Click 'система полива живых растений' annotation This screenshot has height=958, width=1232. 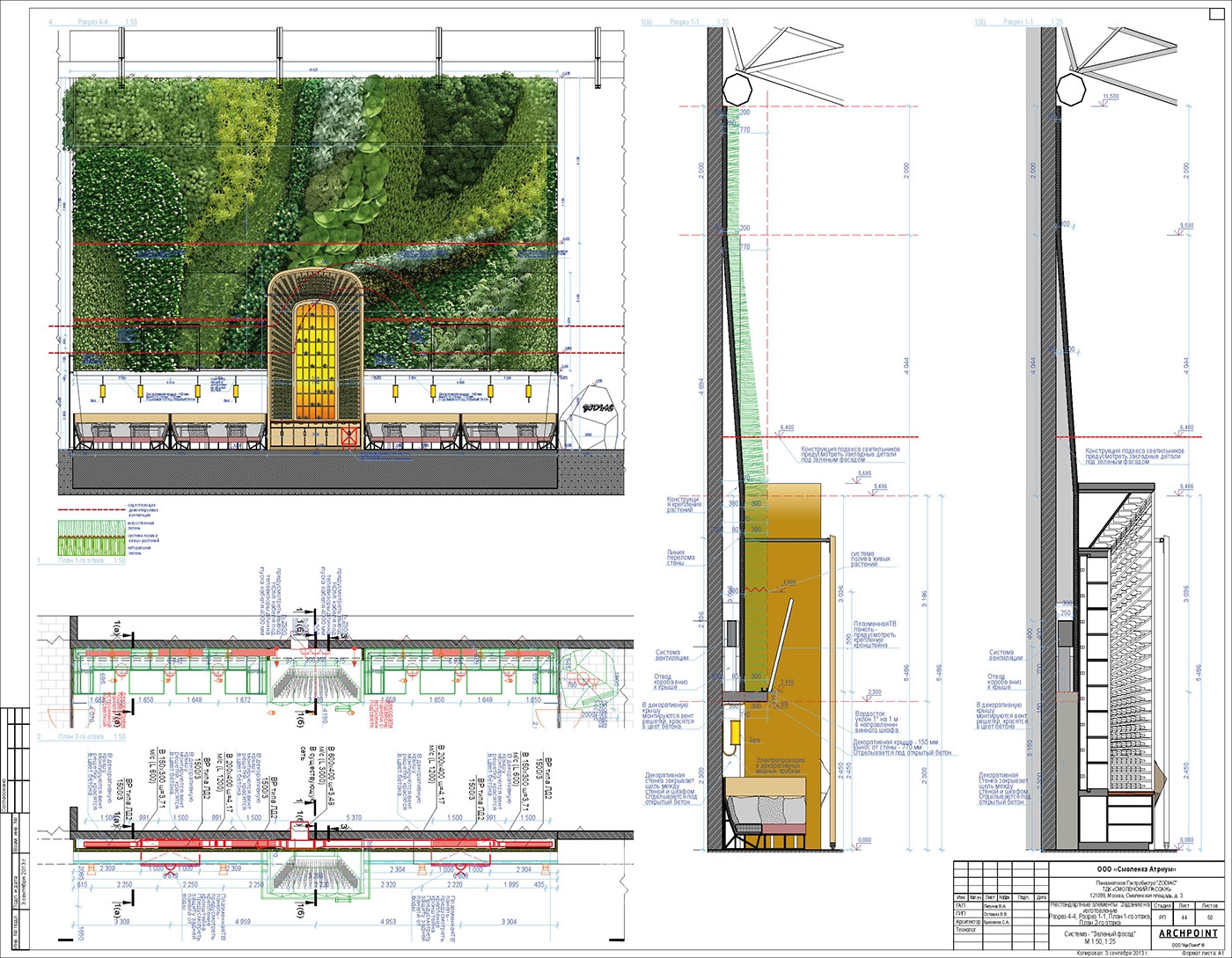pos(871,559)
